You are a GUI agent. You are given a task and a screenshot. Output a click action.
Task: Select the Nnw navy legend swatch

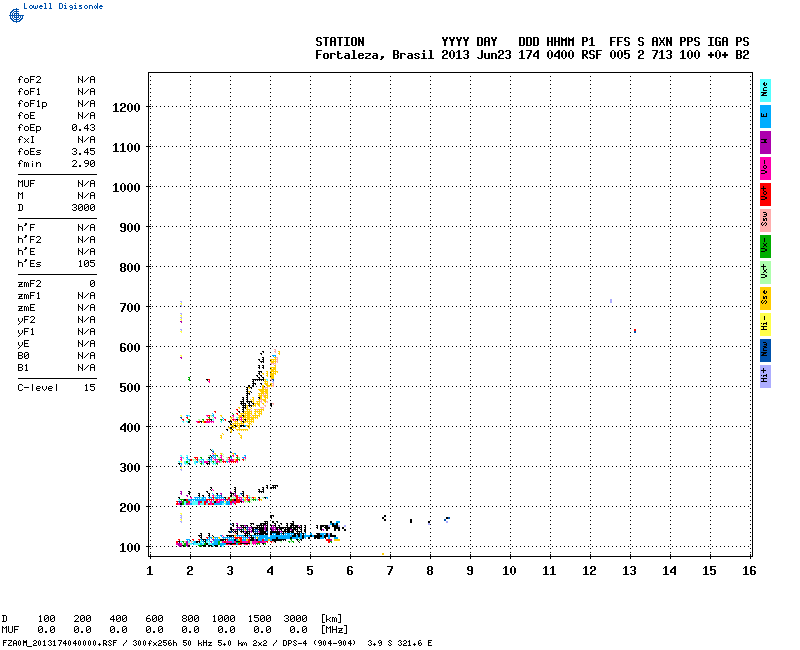765,351
